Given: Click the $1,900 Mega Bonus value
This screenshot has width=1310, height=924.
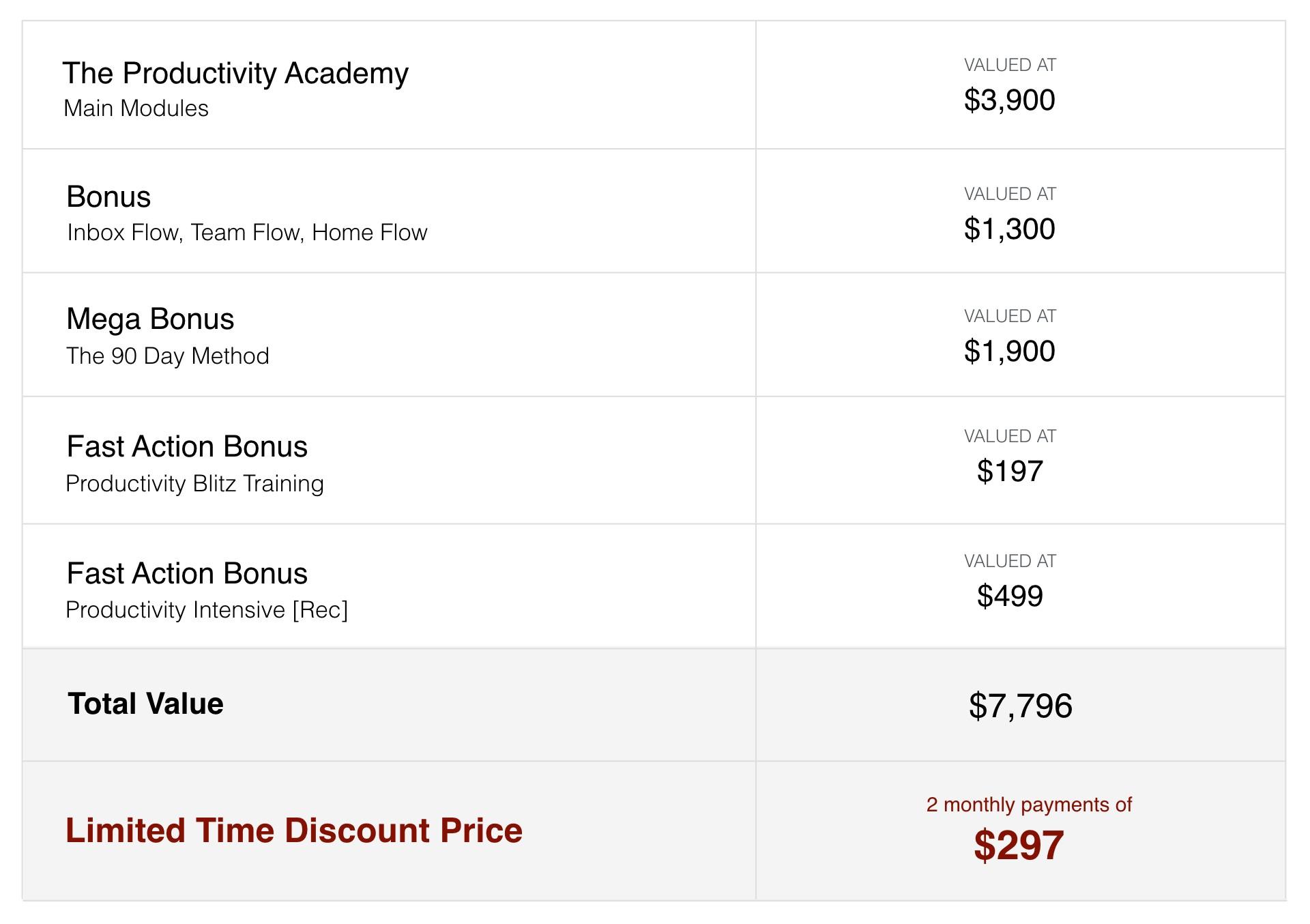Looking at the screenshot, I should coord(1009,351).
